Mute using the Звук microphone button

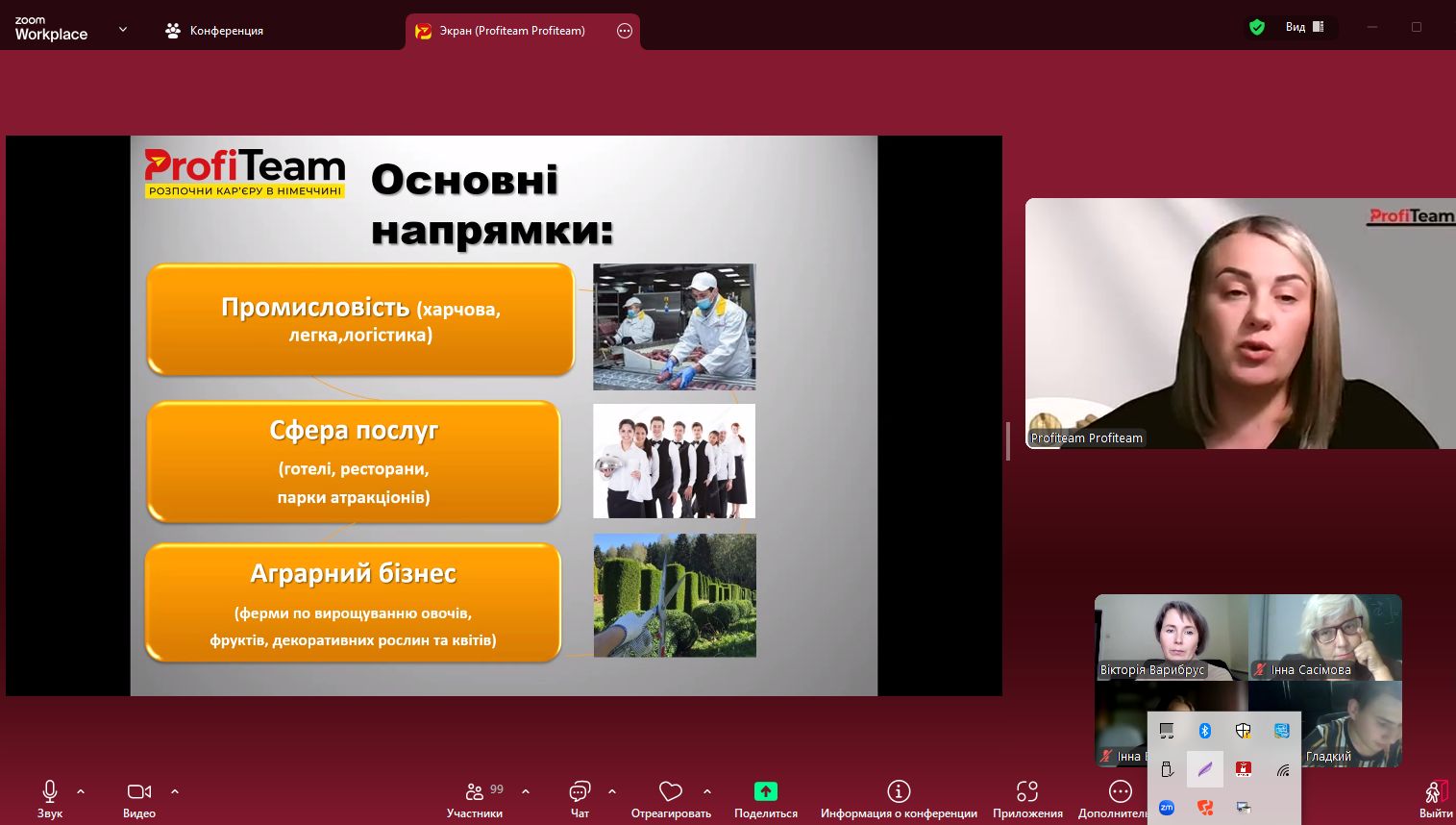click(50, 799)
